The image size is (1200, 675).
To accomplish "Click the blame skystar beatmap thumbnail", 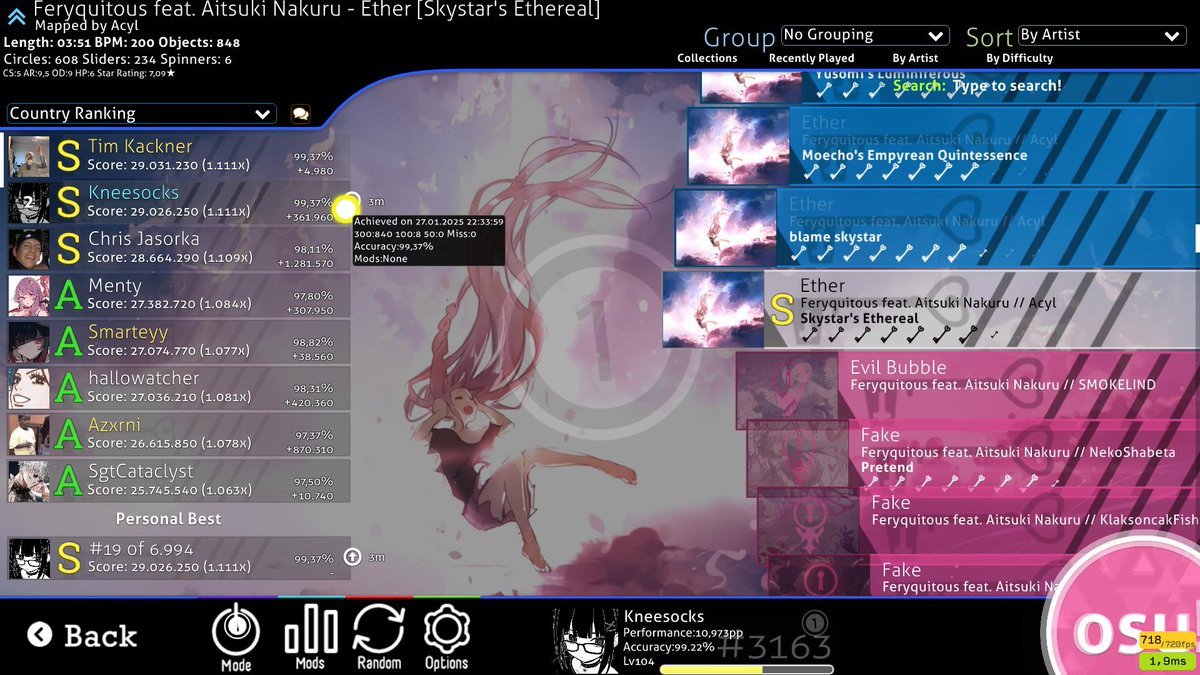I will tap(725, 228).
